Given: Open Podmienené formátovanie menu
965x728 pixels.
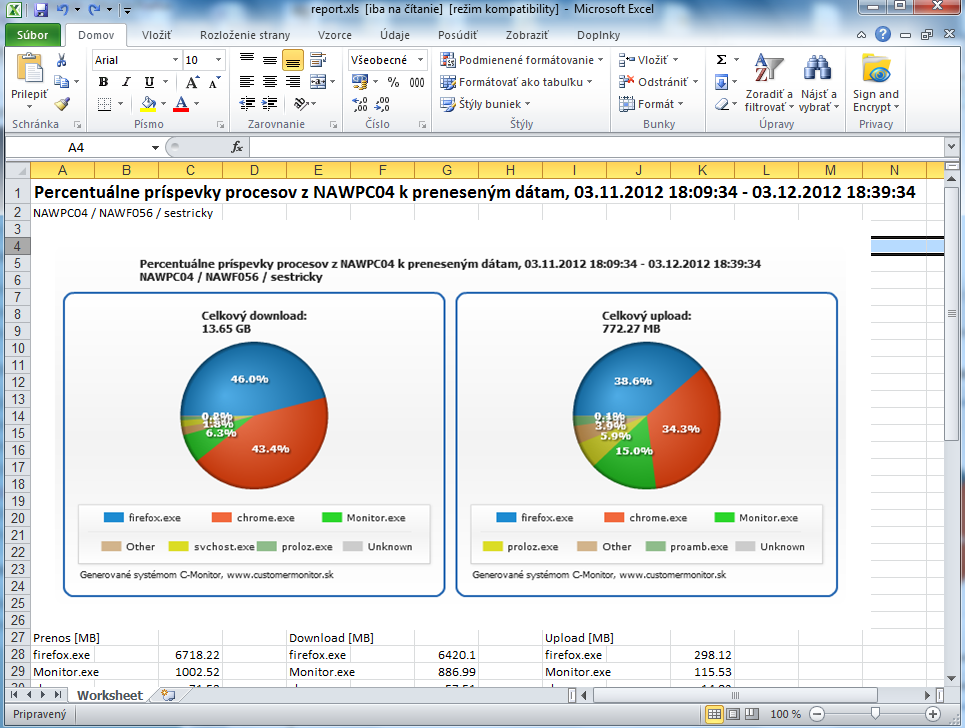Looking at the screenshot, I should click(521, 60).
